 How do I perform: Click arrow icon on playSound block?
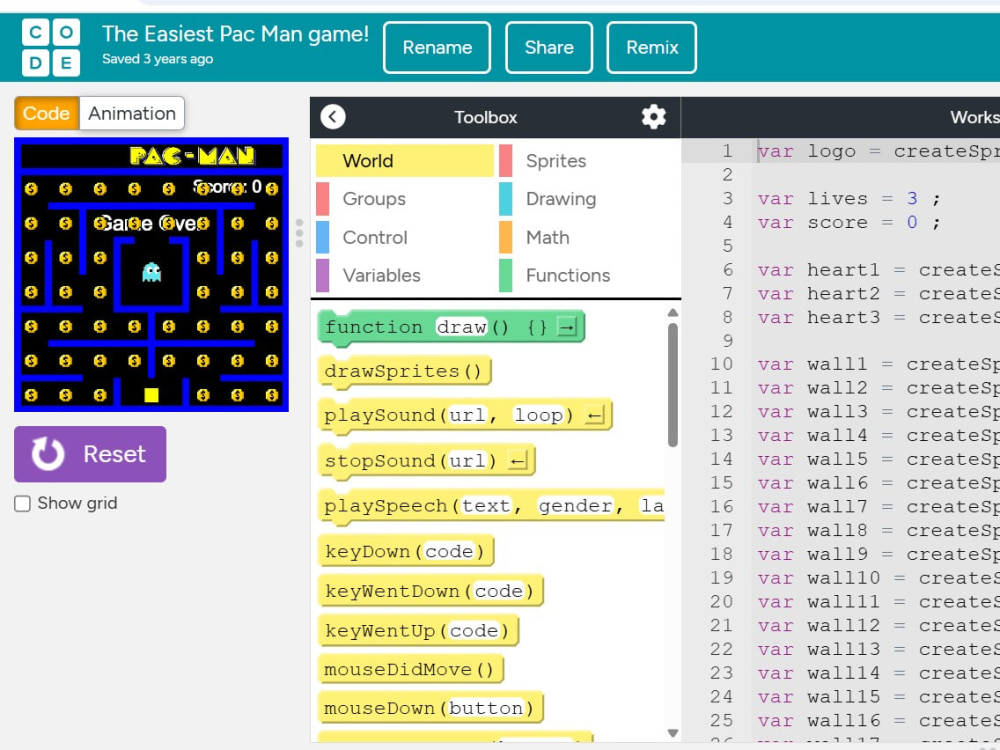pyautogui.click(x=594, y=416)
